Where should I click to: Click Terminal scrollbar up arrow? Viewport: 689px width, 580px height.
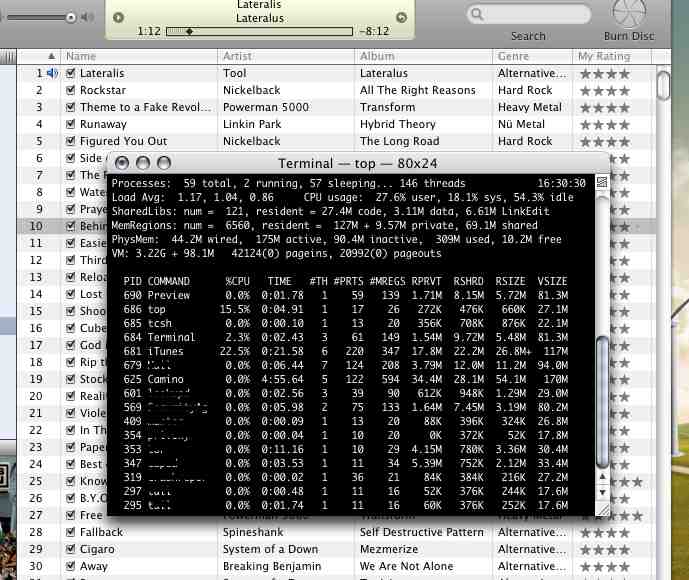[x=602, y=476]
